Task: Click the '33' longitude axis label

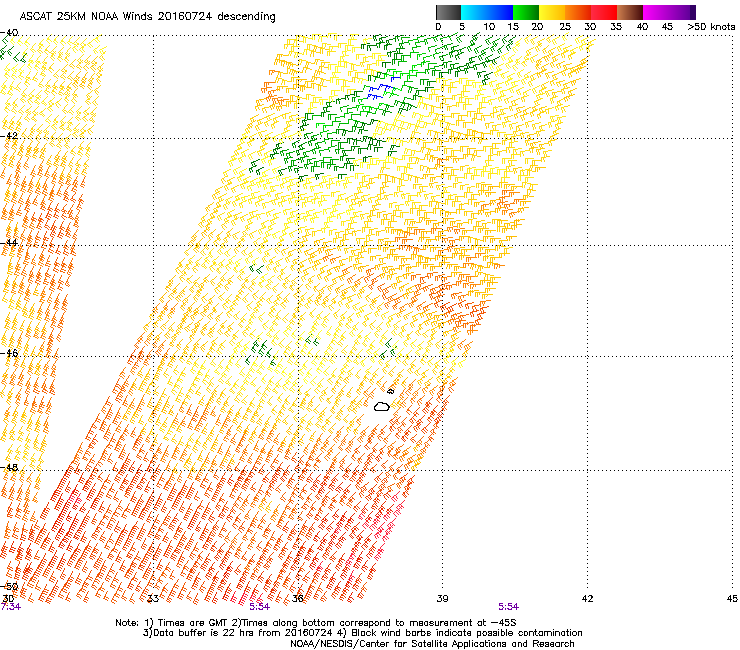Action: tap(153, 599)
